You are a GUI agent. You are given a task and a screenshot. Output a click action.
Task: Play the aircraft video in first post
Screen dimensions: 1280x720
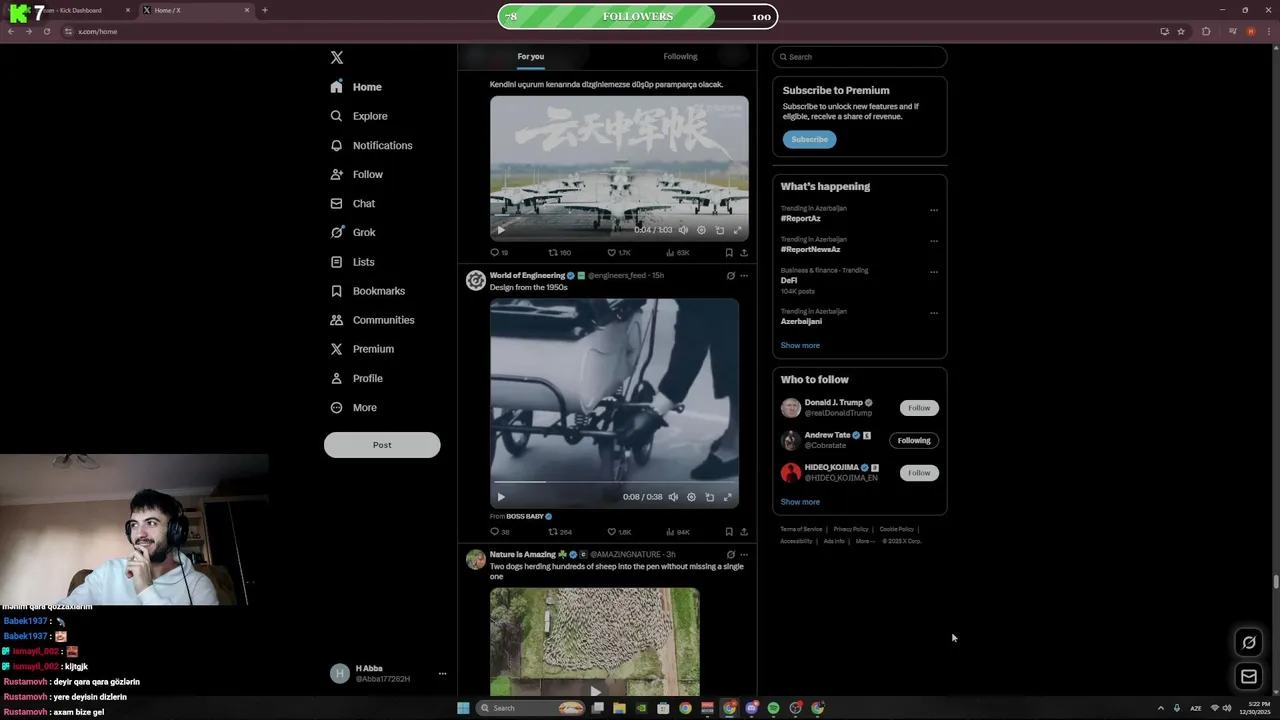(501, 230)
